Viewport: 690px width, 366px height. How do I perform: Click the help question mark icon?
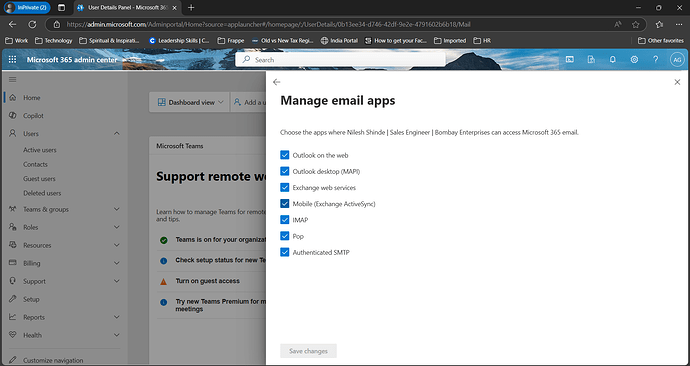coord(656,59)
